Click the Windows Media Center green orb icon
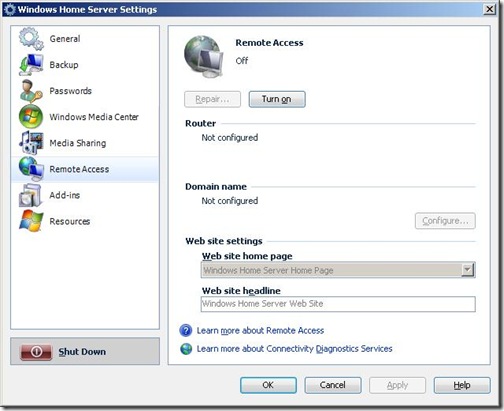 click(31, 117)
